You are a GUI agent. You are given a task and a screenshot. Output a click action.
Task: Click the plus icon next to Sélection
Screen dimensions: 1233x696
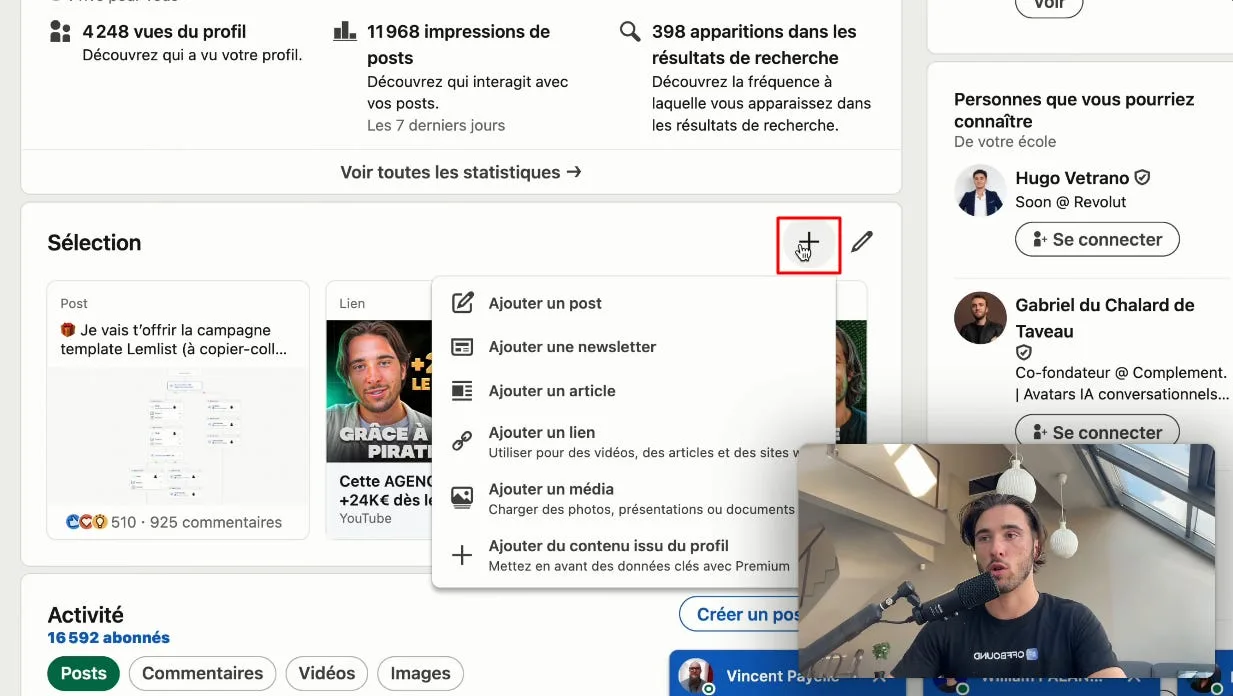click(x=808, y=243)
